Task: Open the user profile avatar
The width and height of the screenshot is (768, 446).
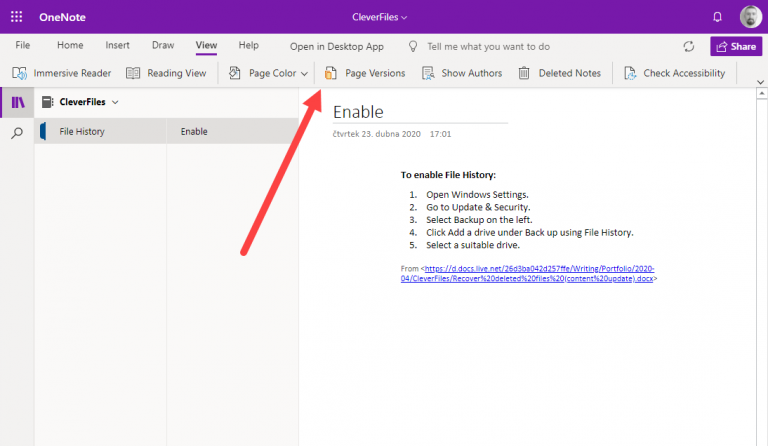Action: click(x=750, y=17)
